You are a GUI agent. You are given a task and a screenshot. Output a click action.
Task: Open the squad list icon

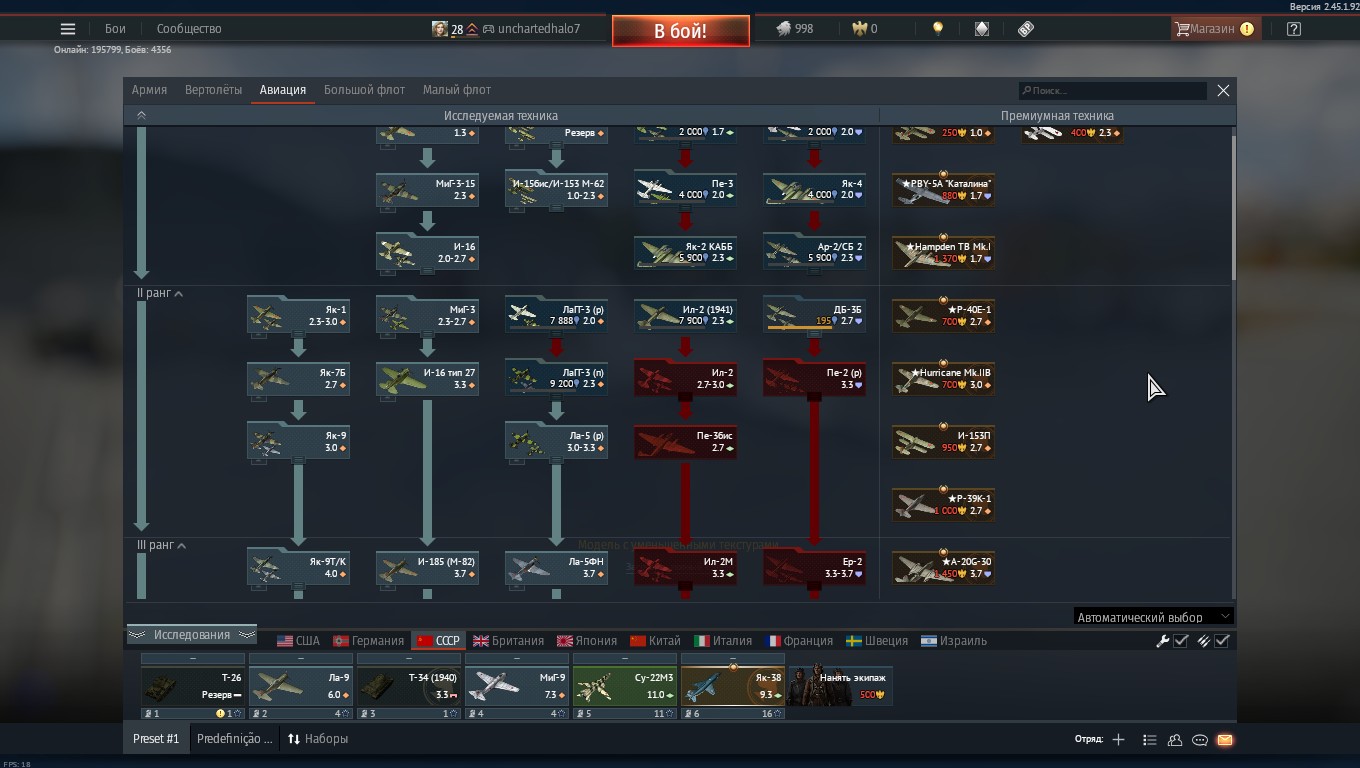pos(1149,740)
